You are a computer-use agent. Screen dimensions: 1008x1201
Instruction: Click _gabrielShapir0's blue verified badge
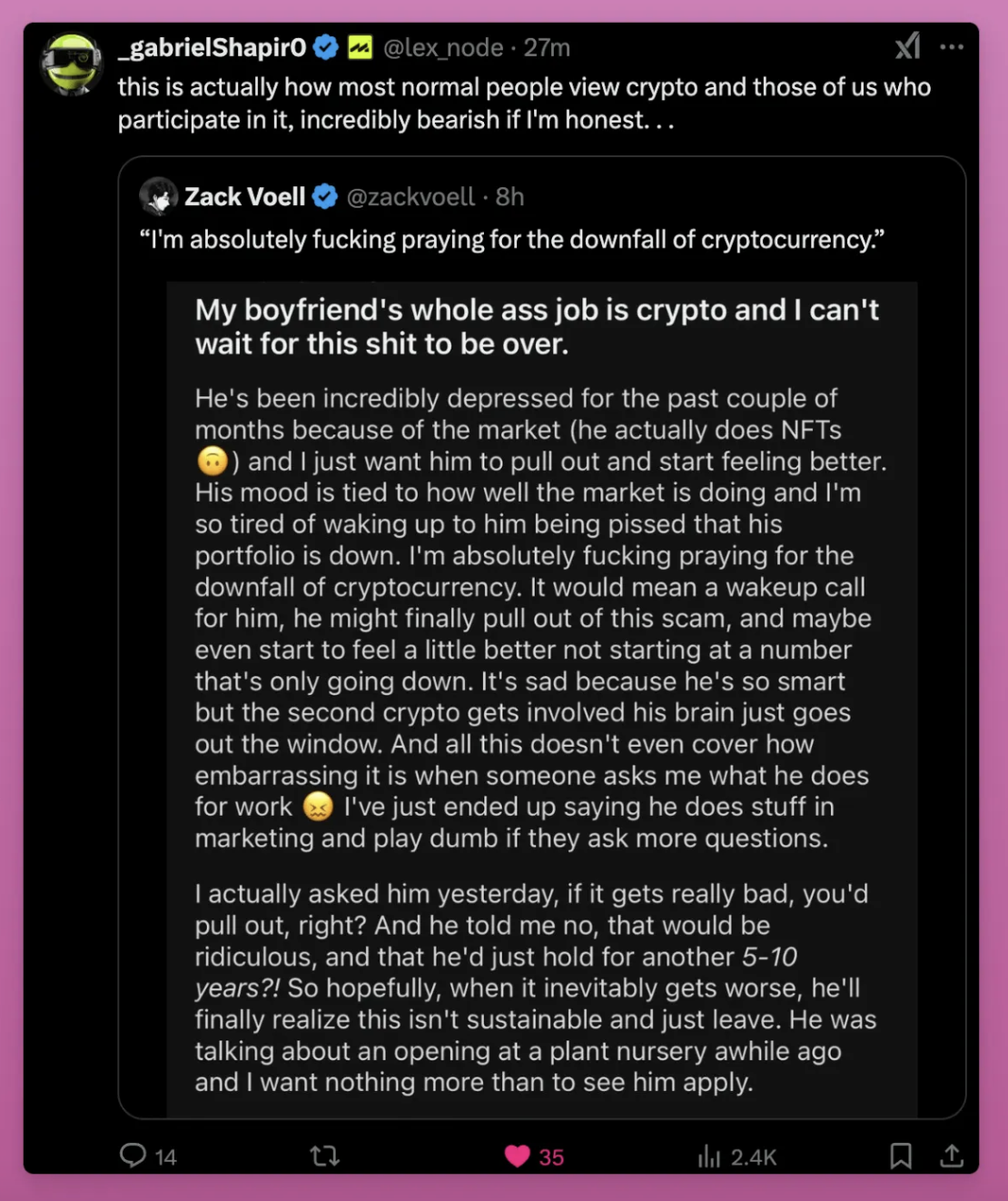(326, 47)
